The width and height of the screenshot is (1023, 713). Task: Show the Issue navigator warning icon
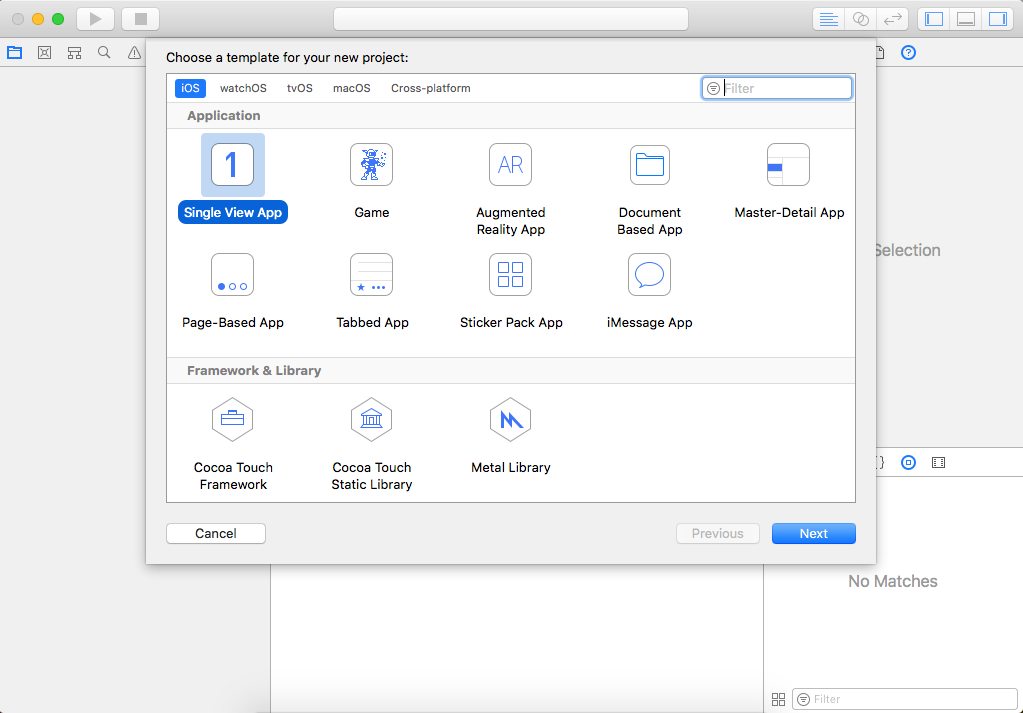(x=134, y=53)
